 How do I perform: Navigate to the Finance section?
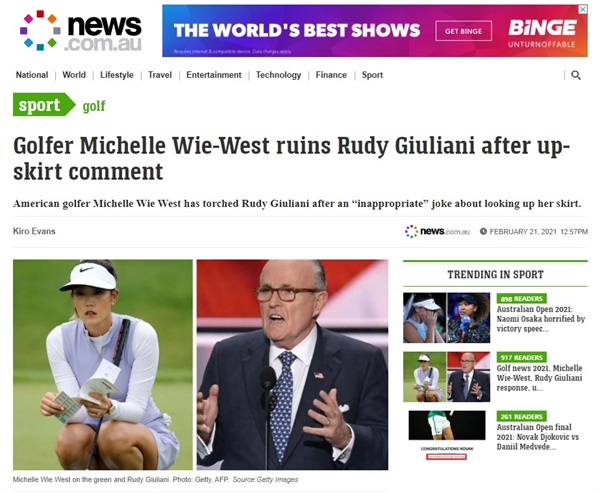(x=331, y=75)
